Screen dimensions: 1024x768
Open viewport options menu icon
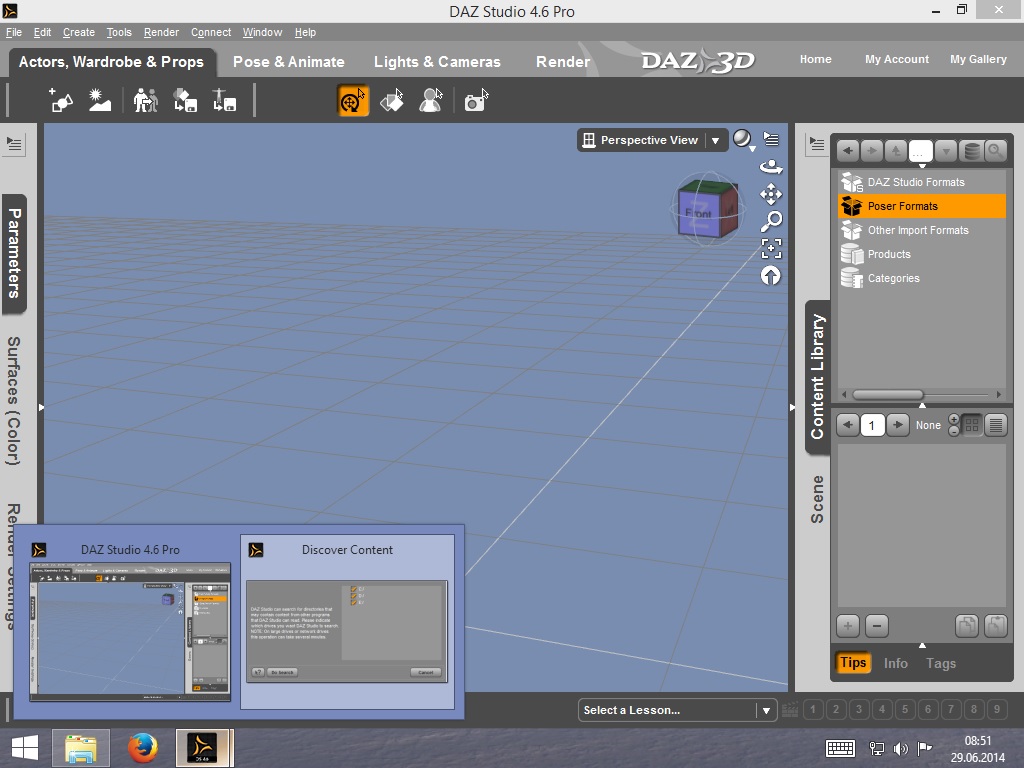[x=771, y=139]
